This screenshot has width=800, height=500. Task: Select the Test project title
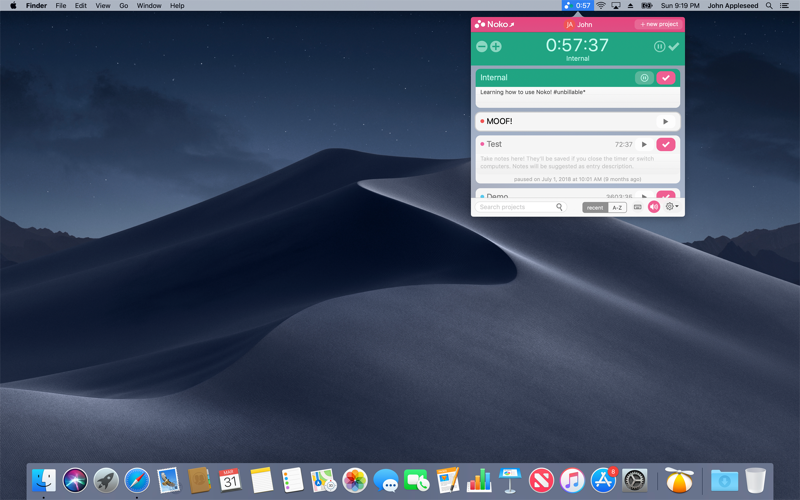click(x=494, y=144)
